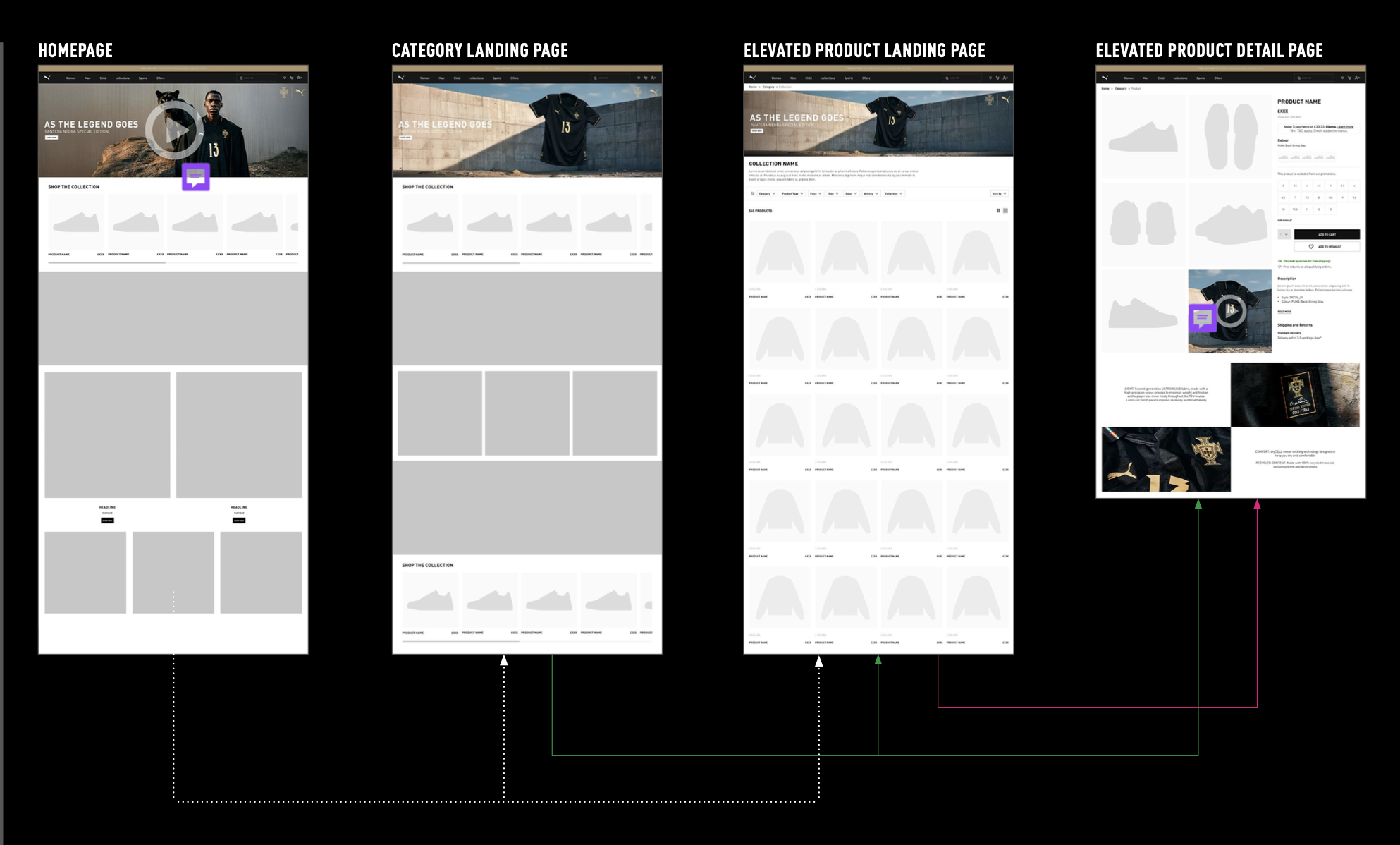Open the Sort by dropdown
Image resolution: width=1400 pixels, height=845 pixels.
(999, 193)
